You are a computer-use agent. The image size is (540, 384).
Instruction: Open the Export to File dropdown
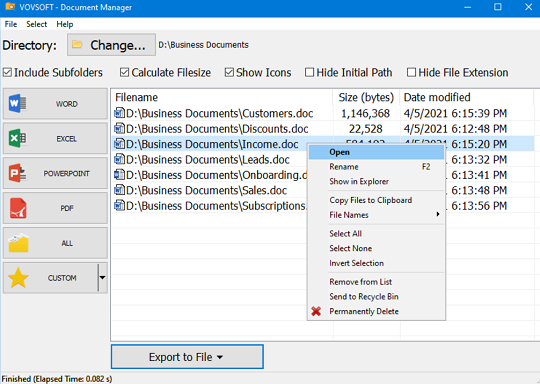pos(187,357)
